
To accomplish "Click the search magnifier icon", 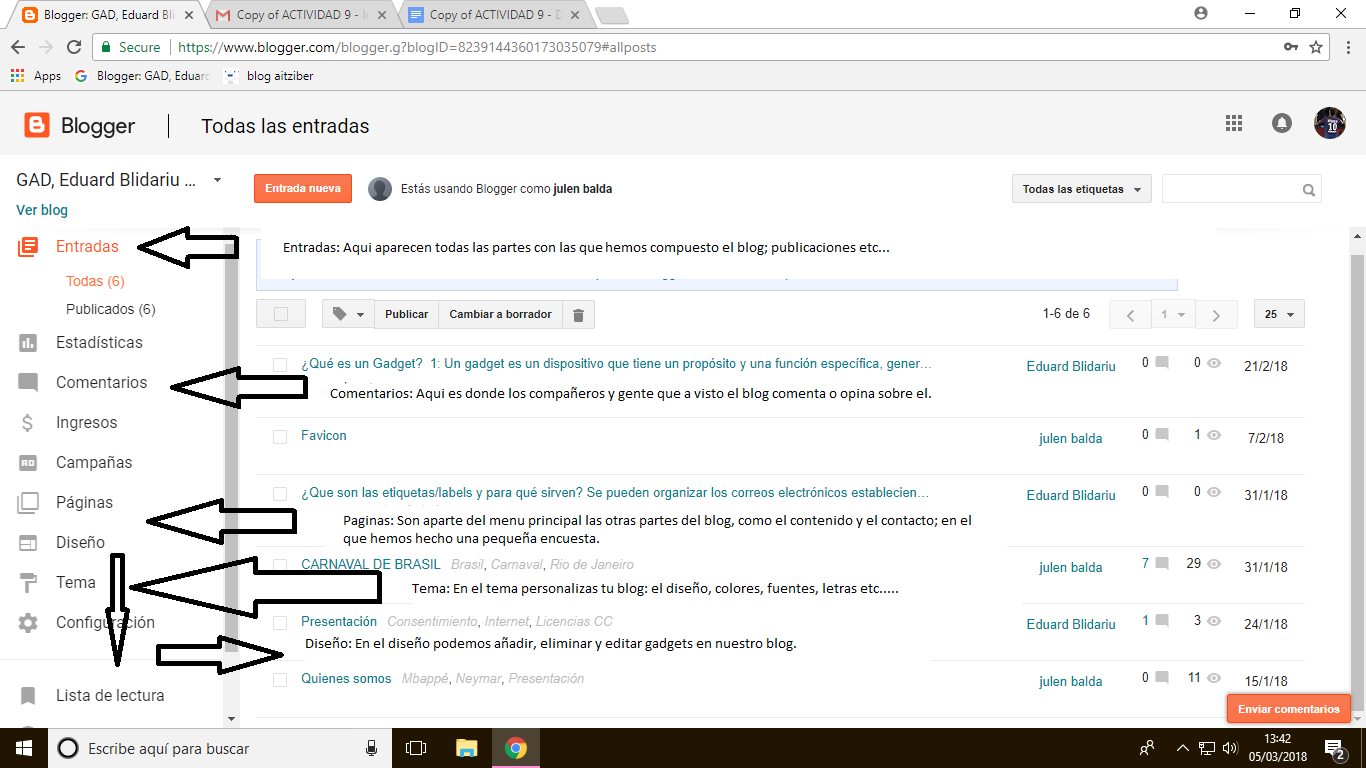I will click(1308, 189).
